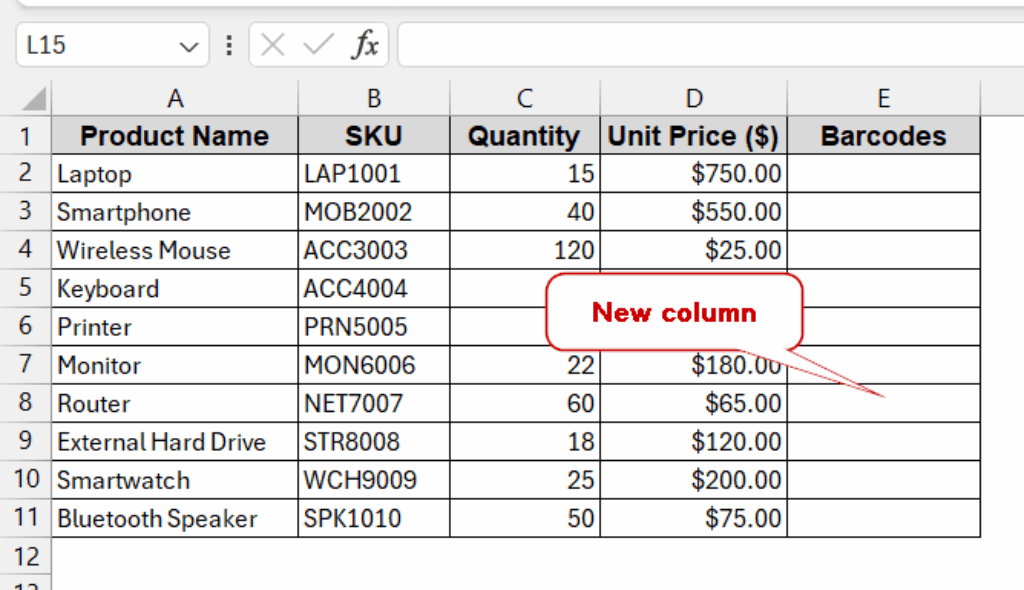Select the Bluetooth Speaker cell
Viewport: 1024px width, 590px height.
click(175, 519)
